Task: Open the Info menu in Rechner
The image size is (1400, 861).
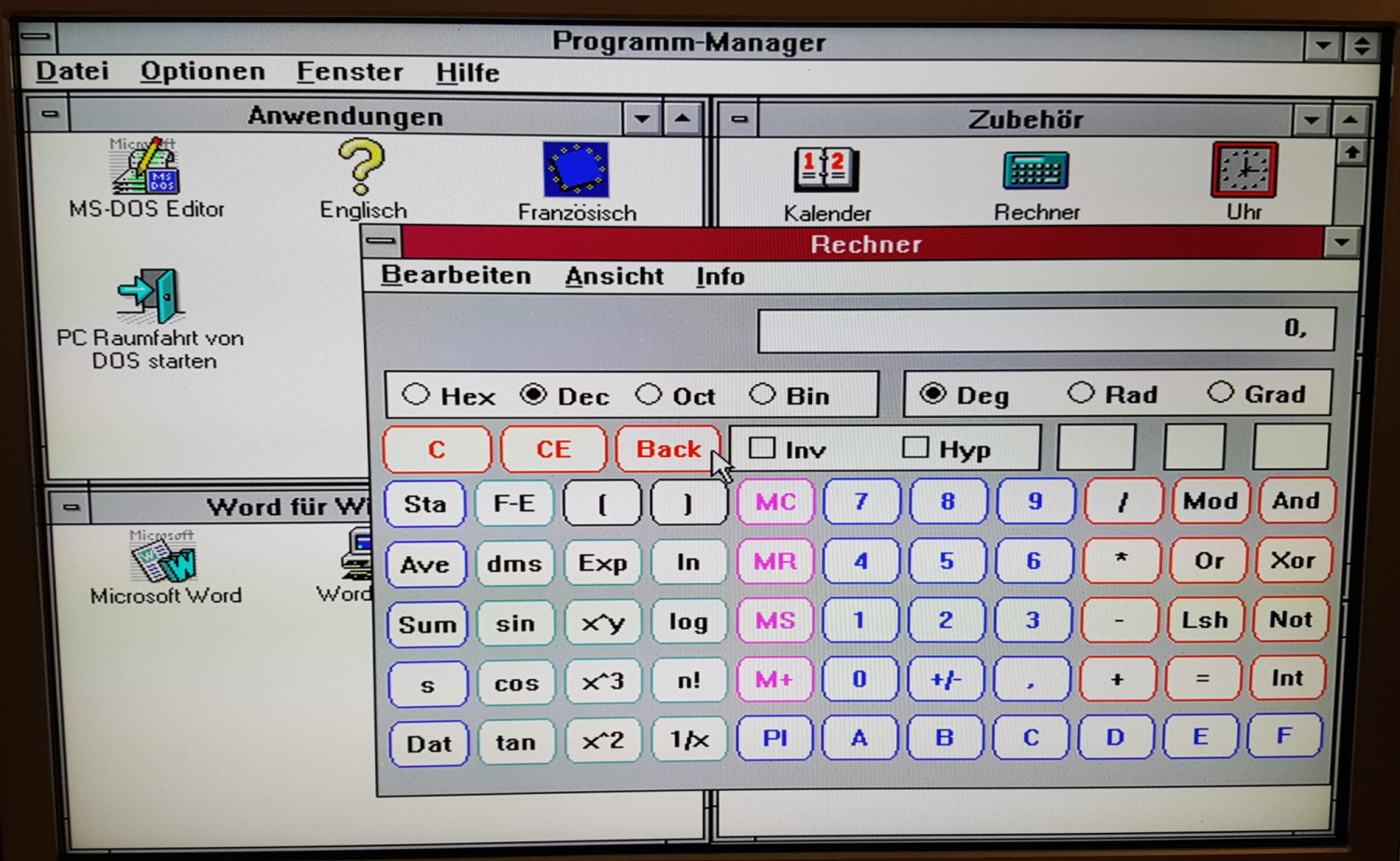Action: coord(720,276)
